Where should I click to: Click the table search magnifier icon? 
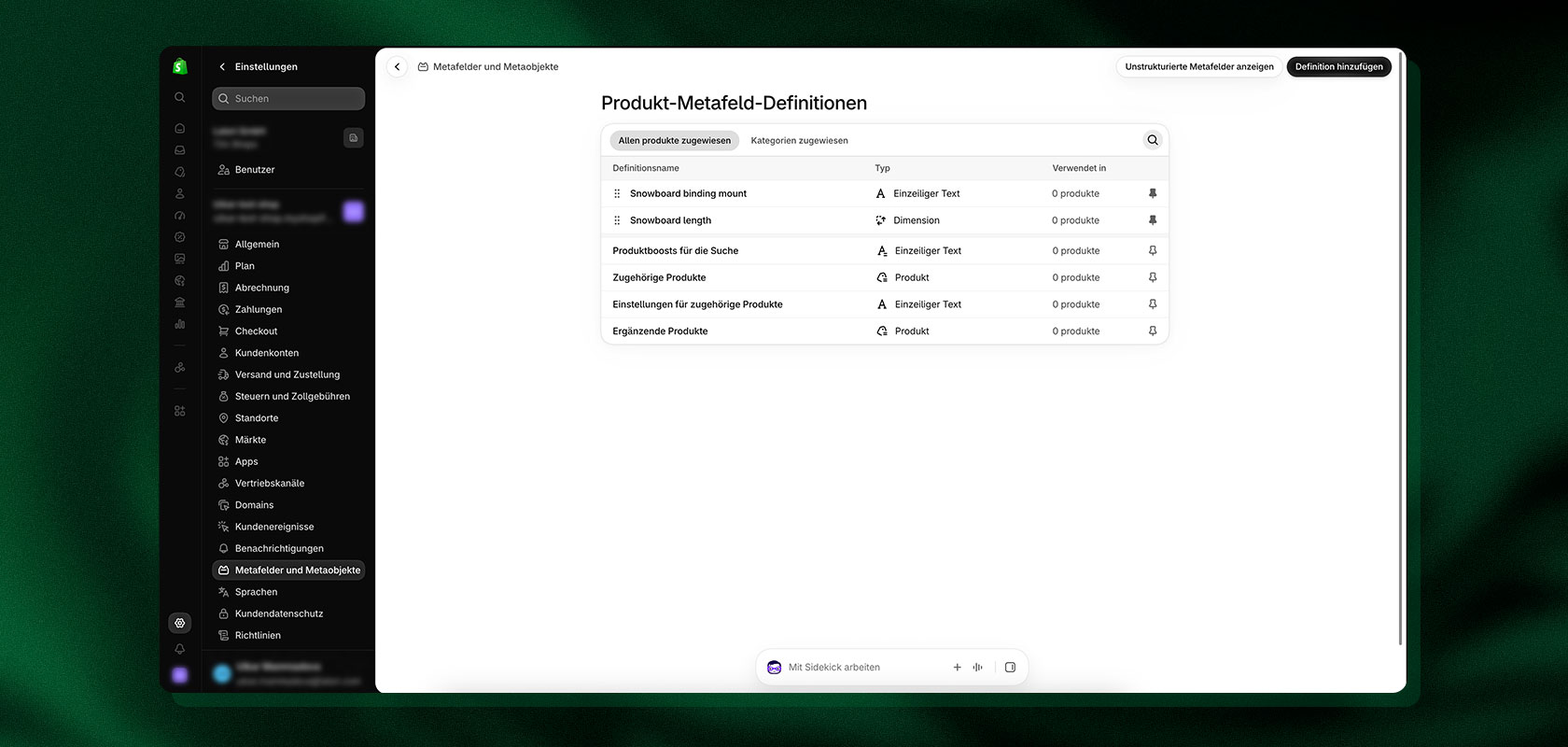(1153, 140)
